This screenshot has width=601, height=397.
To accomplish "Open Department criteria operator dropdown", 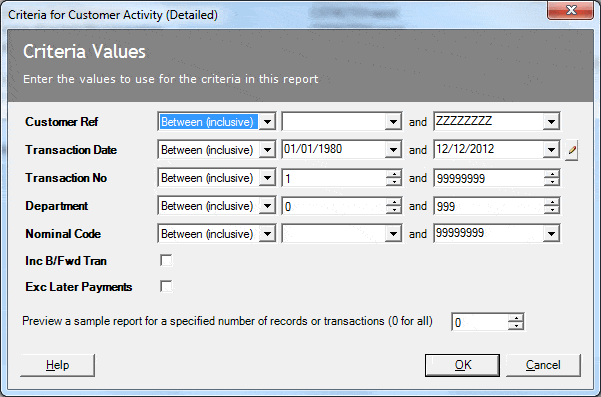I will coord(267,206).
